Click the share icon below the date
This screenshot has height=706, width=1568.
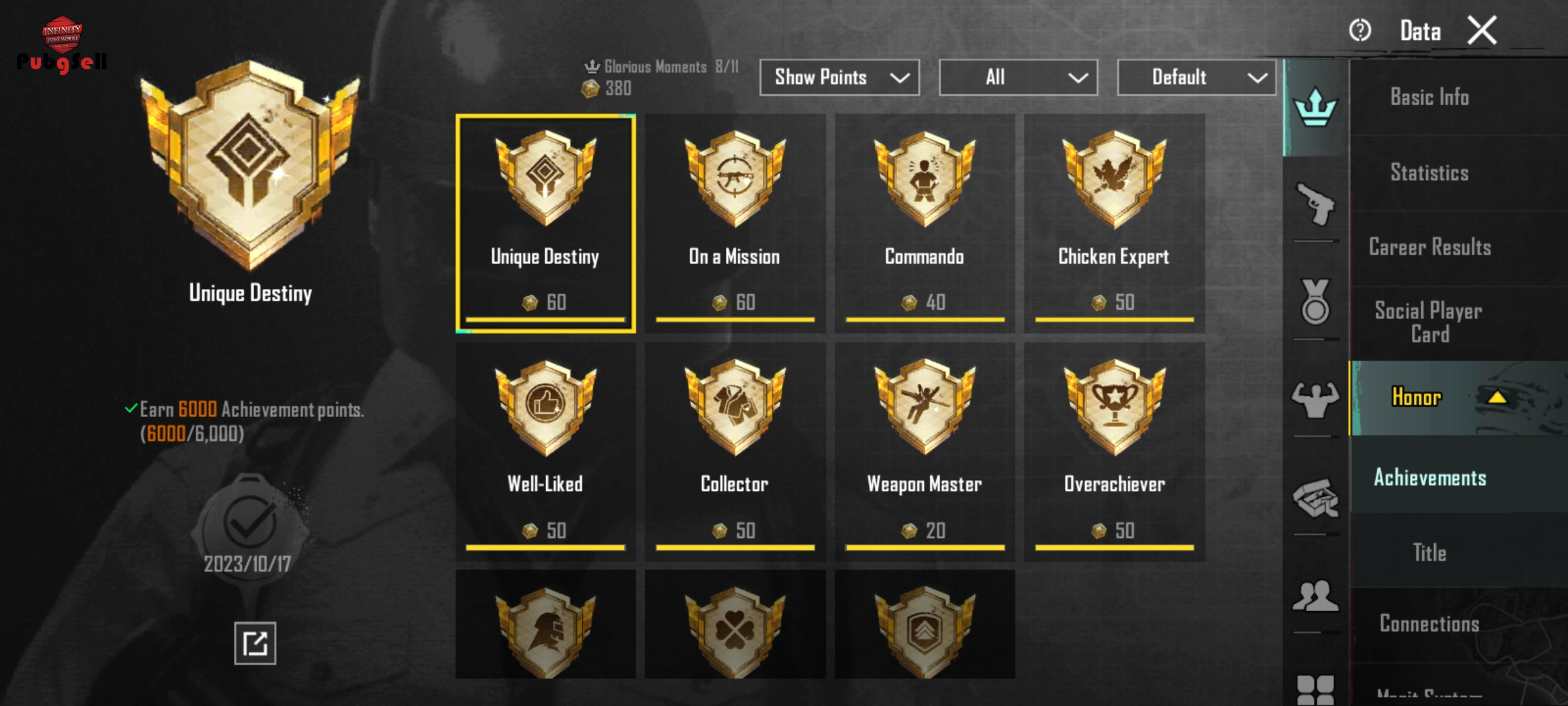[255, 643]
